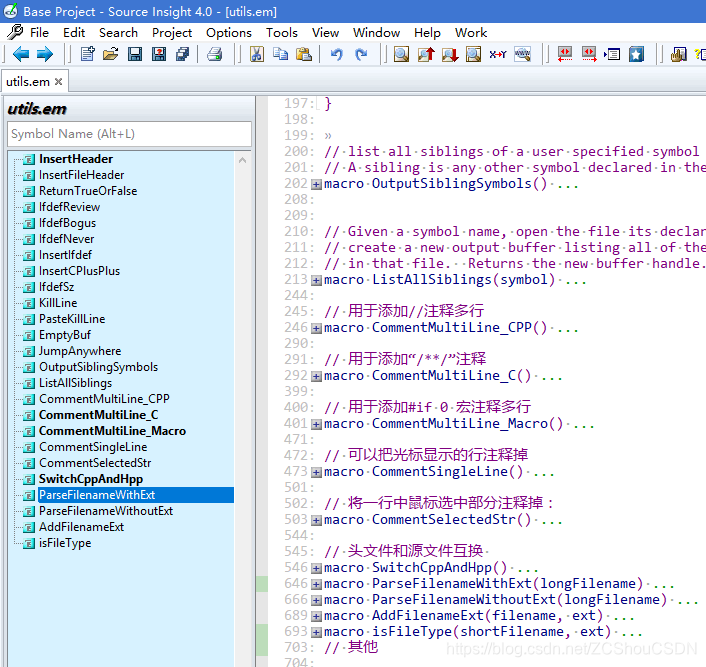Click the Cut scissors icon
The height and width of the screenshot is (667, 706).
click(x=257, y=54)
